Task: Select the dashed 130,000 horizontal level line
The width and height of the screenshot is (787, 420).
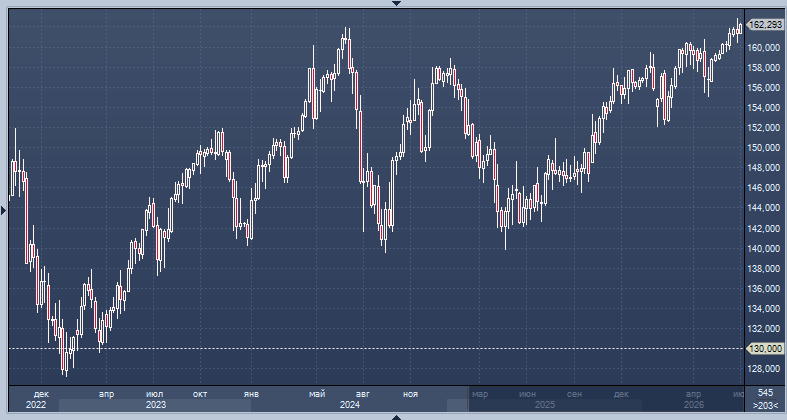Action: point(376,348)
